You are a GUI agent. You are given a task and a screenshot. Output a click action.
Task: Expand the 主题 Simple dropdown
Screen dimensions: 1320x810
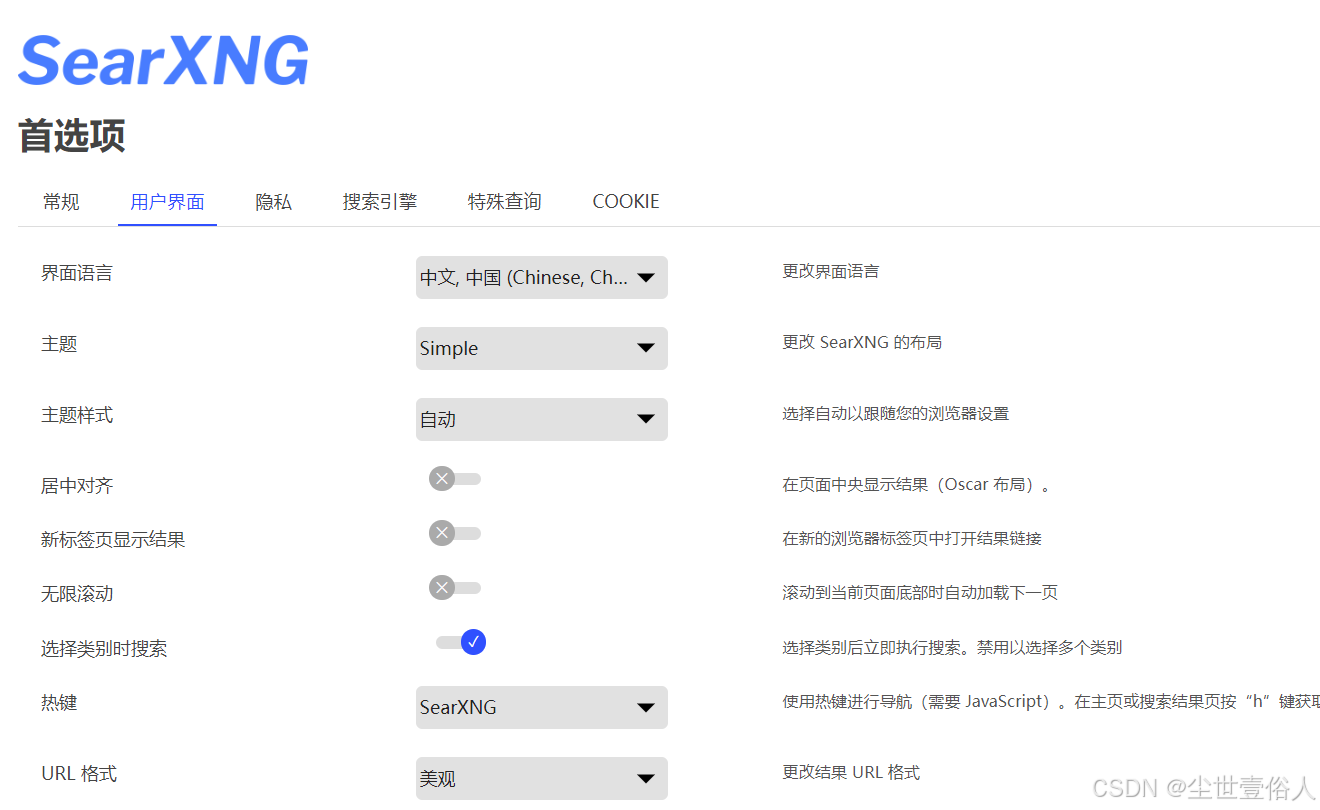pyautogui.click(x=541, y=348)
